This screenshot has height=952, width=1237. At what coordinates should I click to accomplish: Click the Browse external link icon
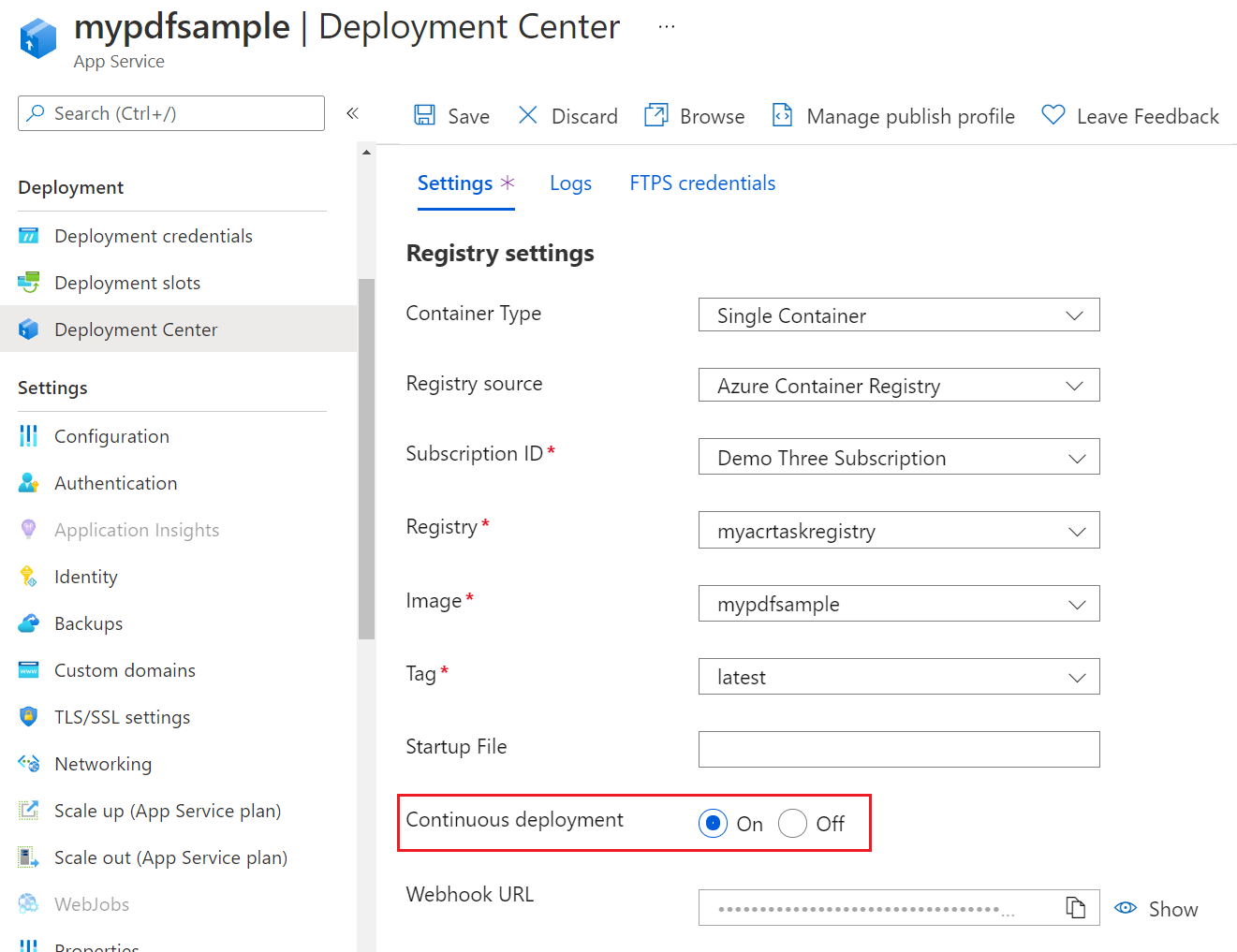[x=655, y=115]
